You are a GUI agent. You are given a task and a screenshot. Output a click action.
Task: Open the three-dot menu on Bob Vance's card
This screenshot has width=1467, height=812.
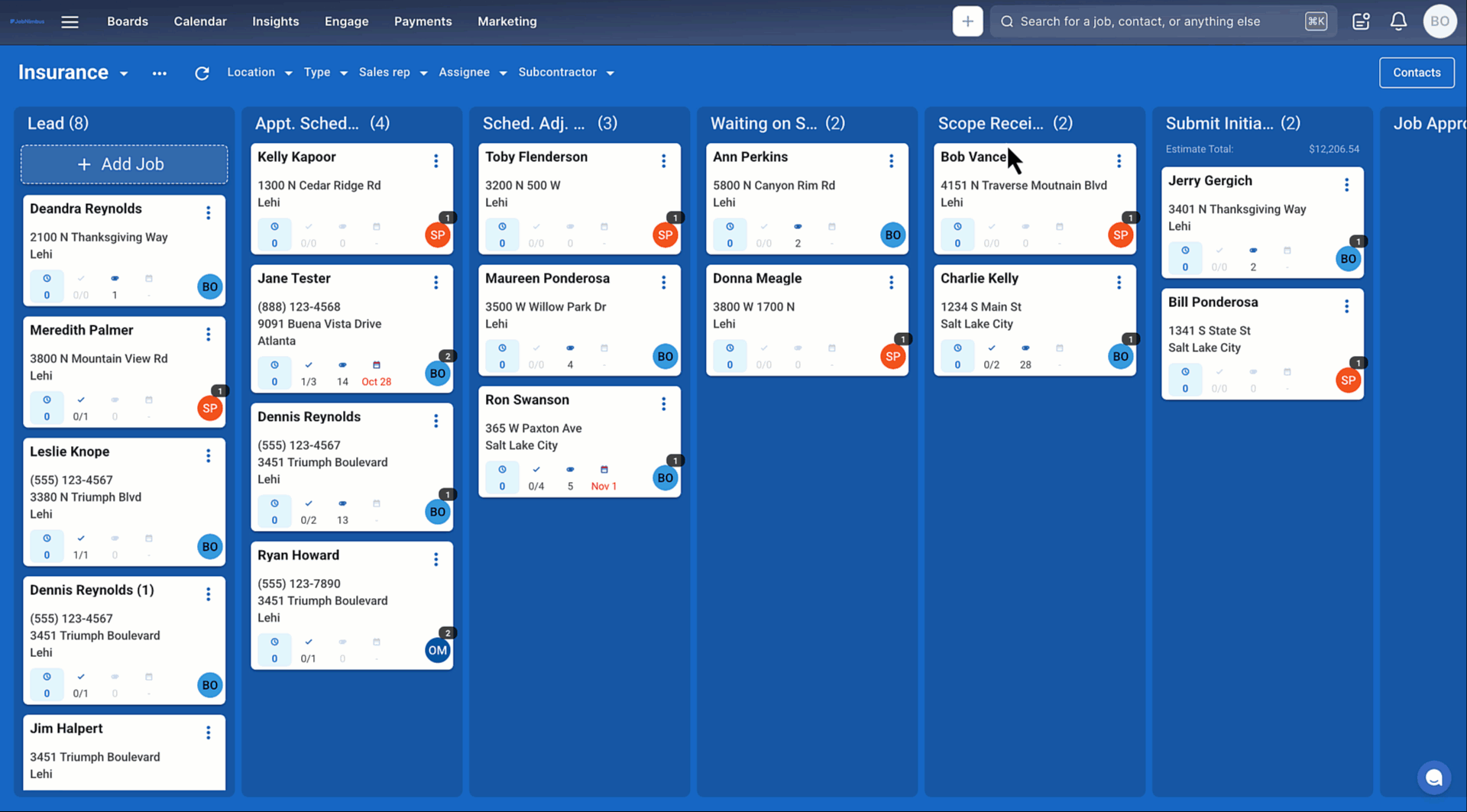(x=1119, y=161)
